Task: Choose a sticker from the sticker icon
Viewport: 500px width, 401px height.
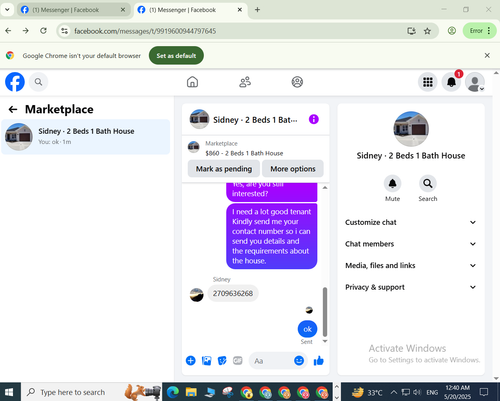Action: pos(222,360)
